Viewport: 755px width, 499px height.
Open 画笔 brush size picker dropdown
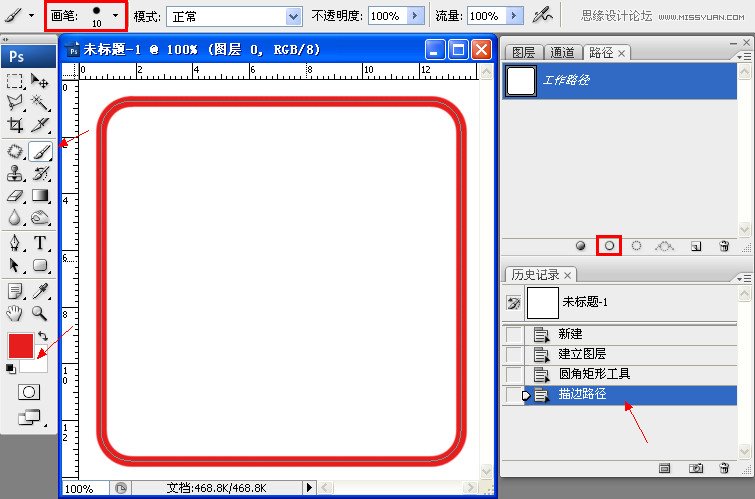pyautogui.click(x=115, y=15)
